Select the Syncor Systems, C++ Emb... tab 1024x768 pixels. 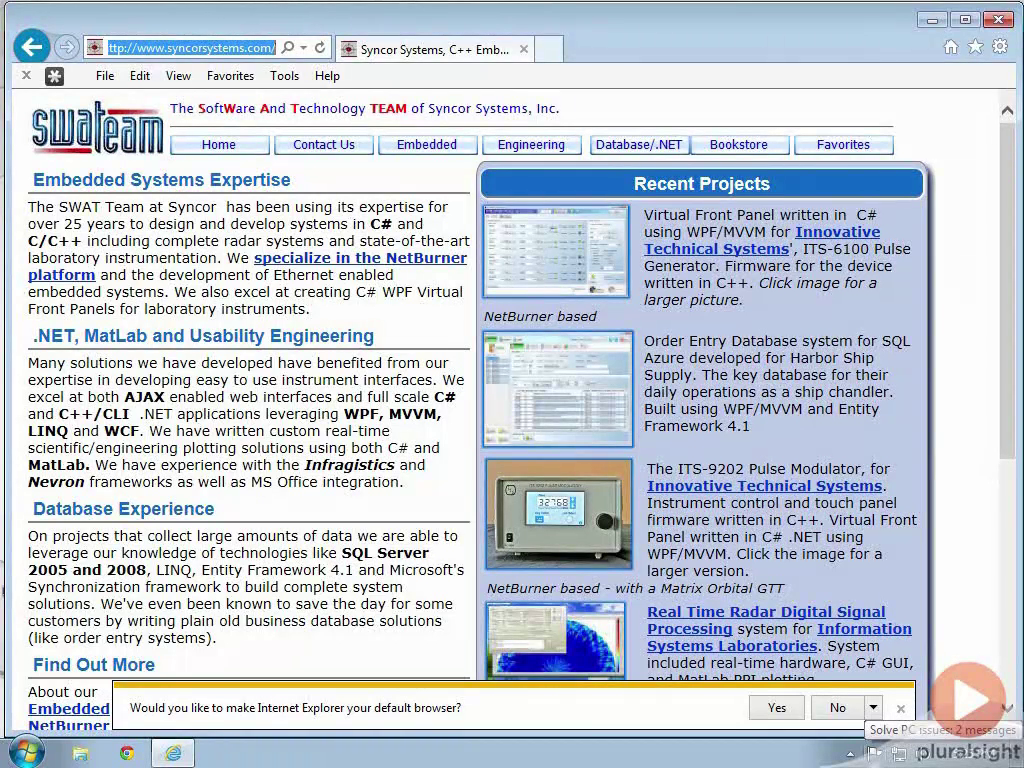(x=434, y=49)
